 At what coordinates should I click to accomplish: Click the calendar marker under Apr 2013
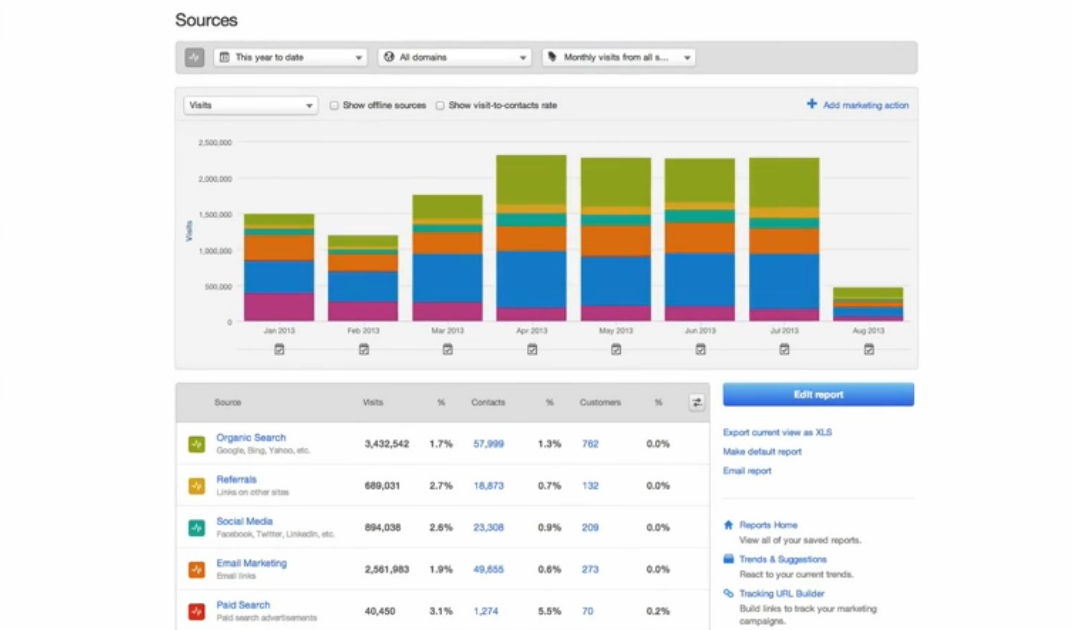[532, 350]
